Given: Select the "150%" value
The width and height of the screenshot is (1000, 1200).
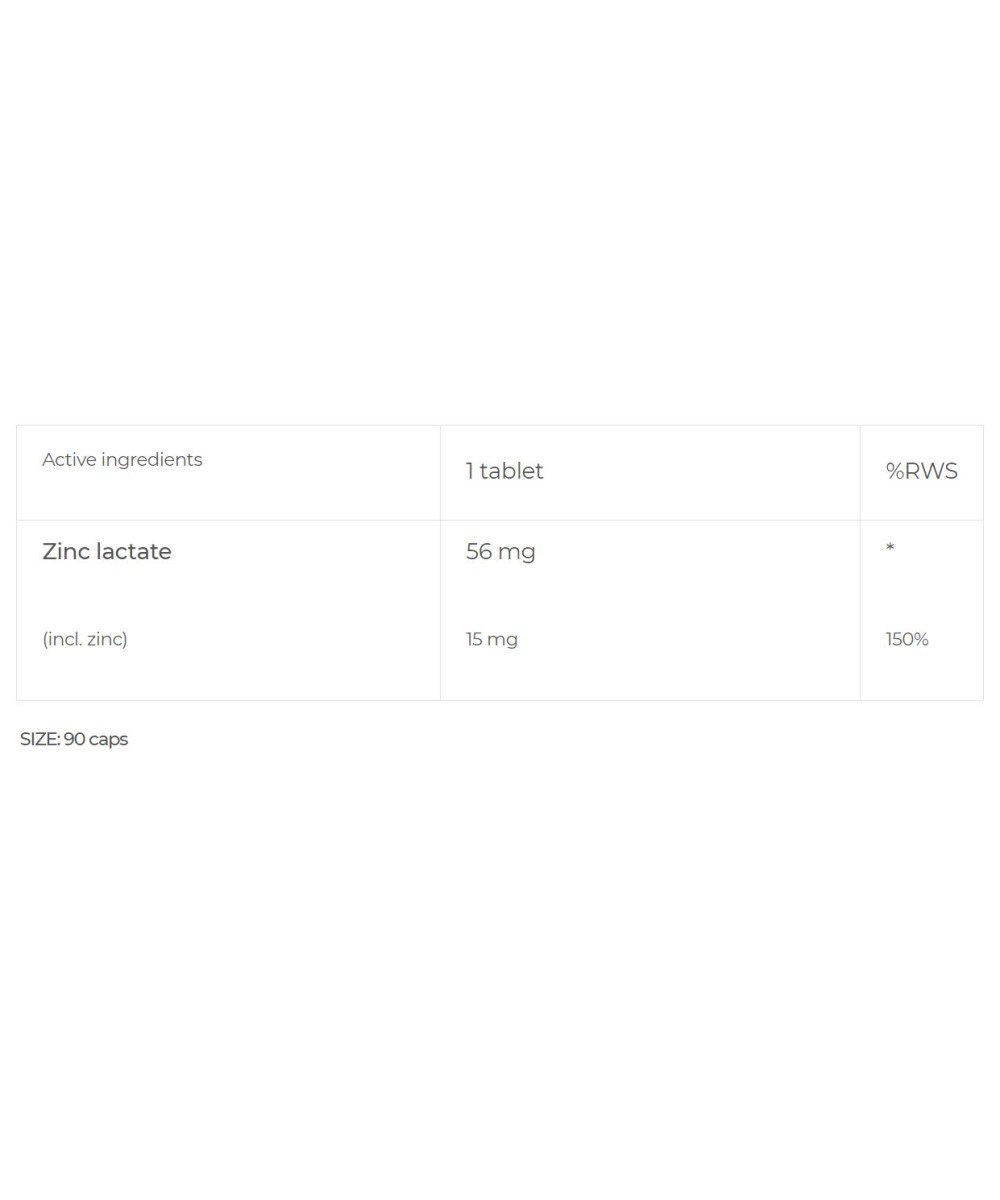Looking at the screenshot, I should [x=907, y=639].
